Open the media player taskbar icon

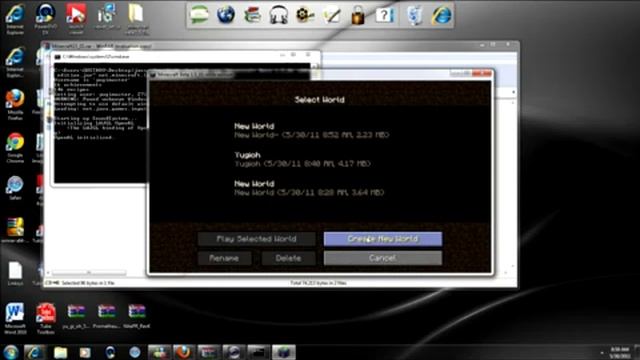click(x=85, y=352)
